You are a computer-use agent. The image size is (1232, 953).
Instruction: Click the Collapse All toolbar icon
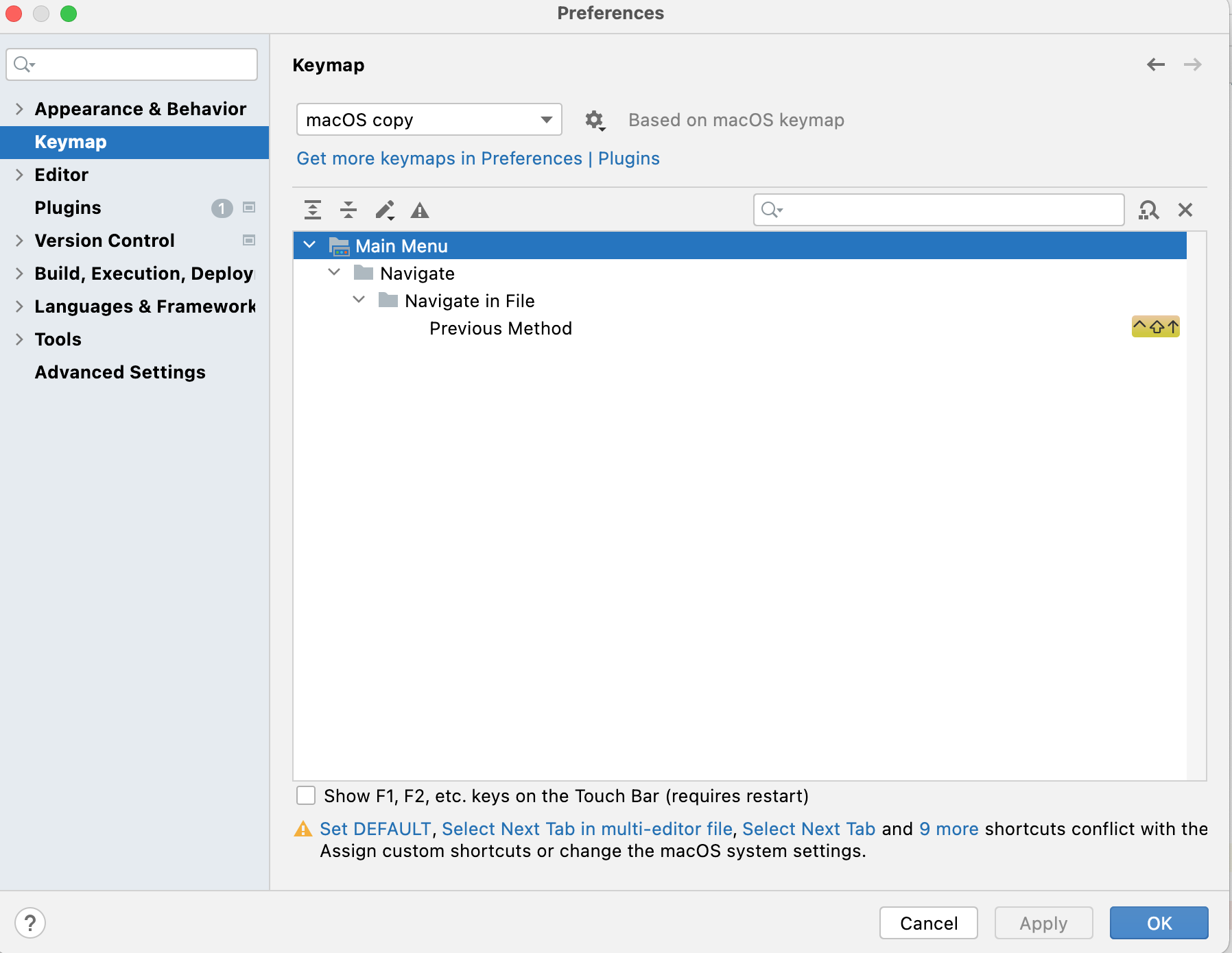348,210
